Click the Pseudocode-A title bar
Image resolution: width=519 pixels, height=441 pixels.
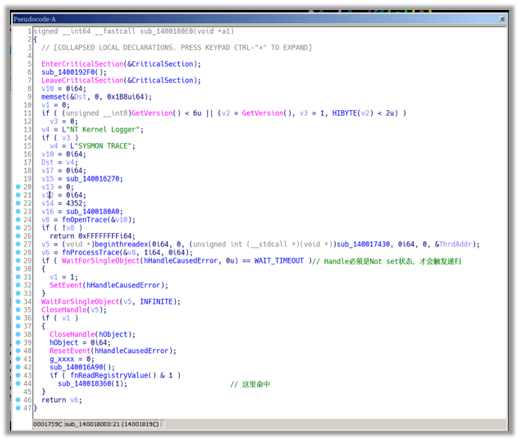coord(253,19)
